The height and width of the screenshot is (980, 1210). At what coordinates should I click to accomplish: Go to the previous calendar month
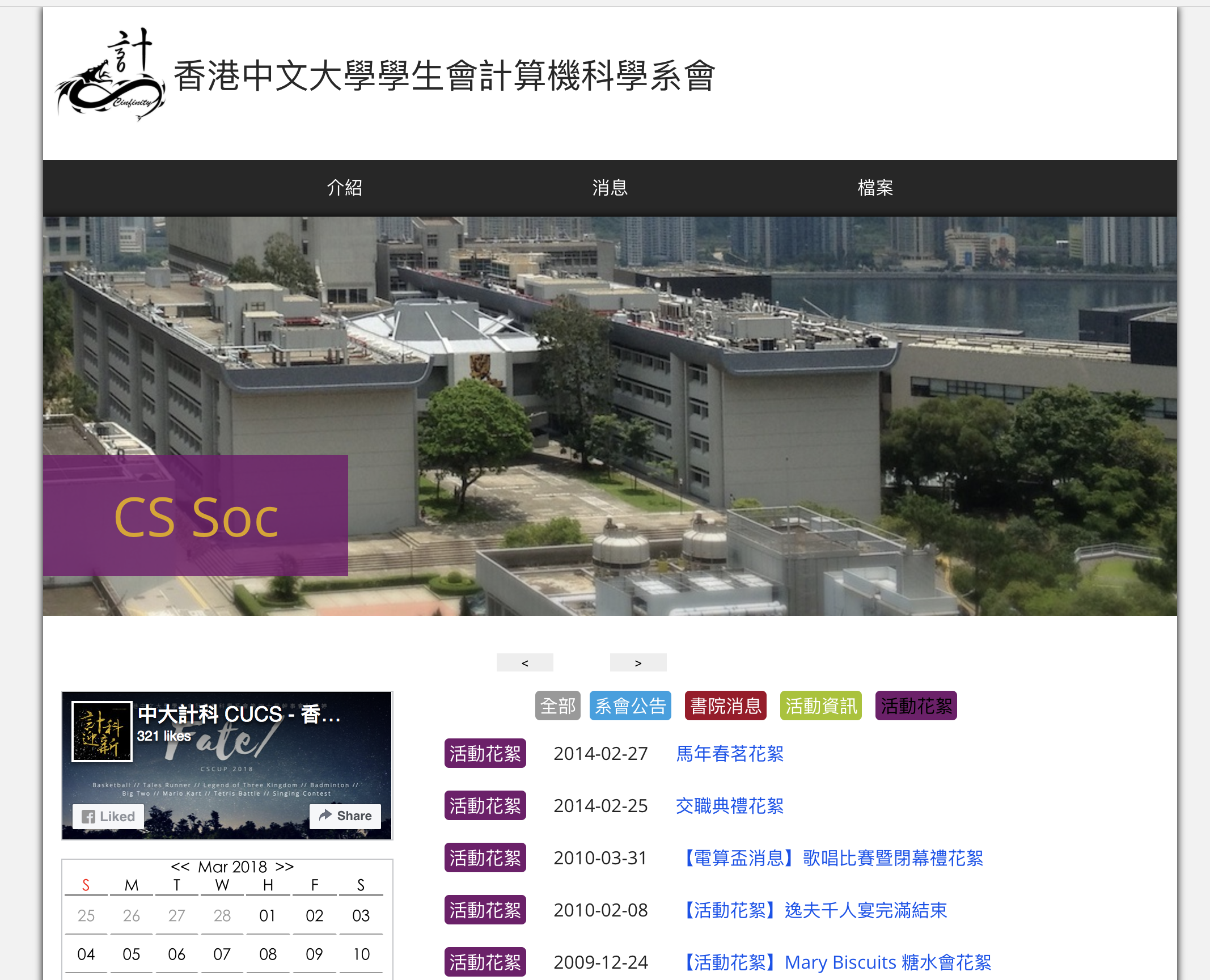pos(180,867)
